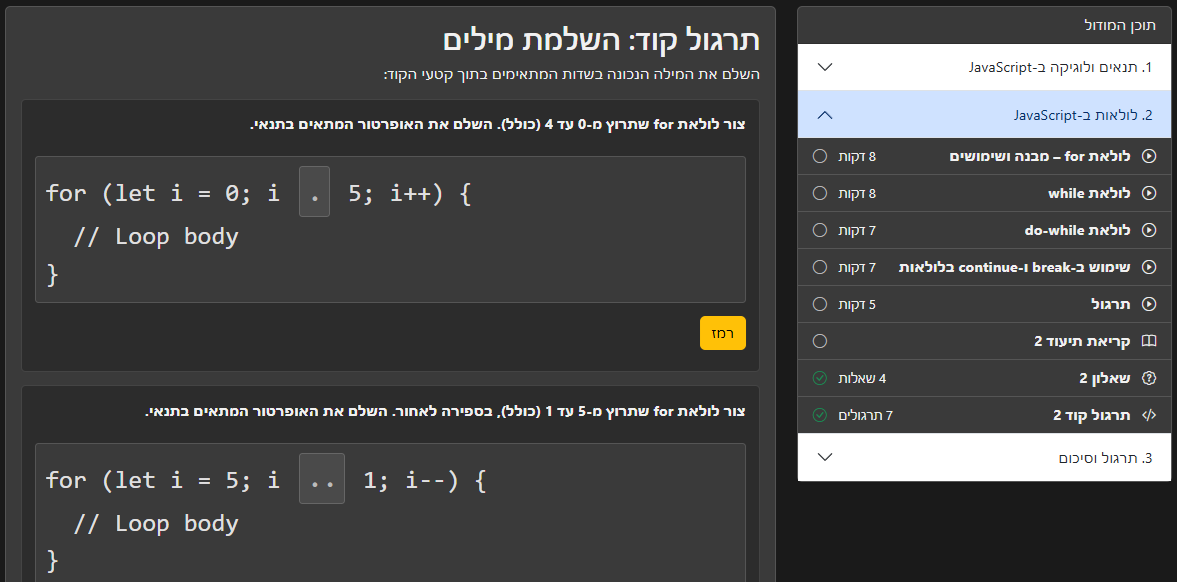Open lesson שימוש ב-break ו-continue בלולאות
Screen dimensions: 1177x582
click(x=984, y=267)
